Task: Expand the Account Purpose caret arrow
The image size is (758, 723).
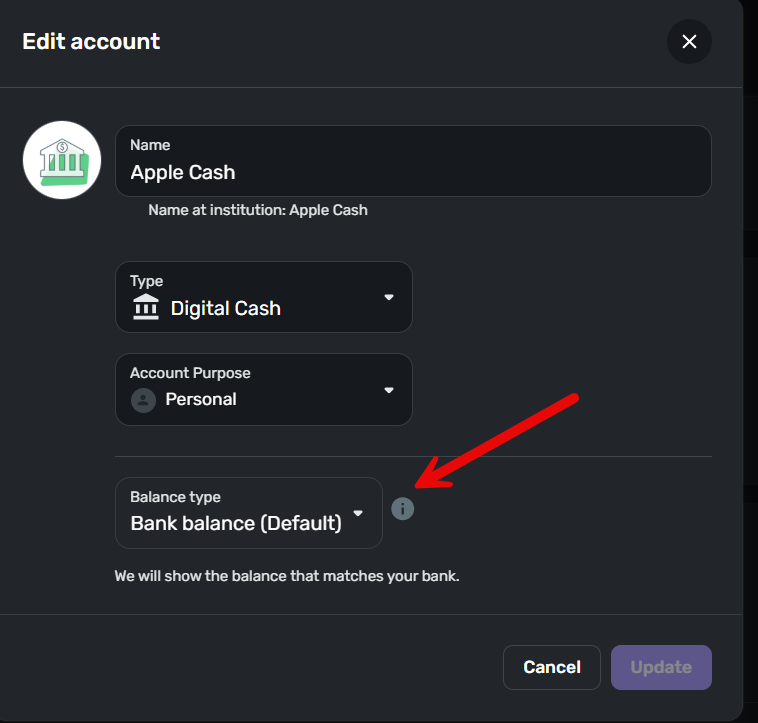Action: click(x=389, y=390)
